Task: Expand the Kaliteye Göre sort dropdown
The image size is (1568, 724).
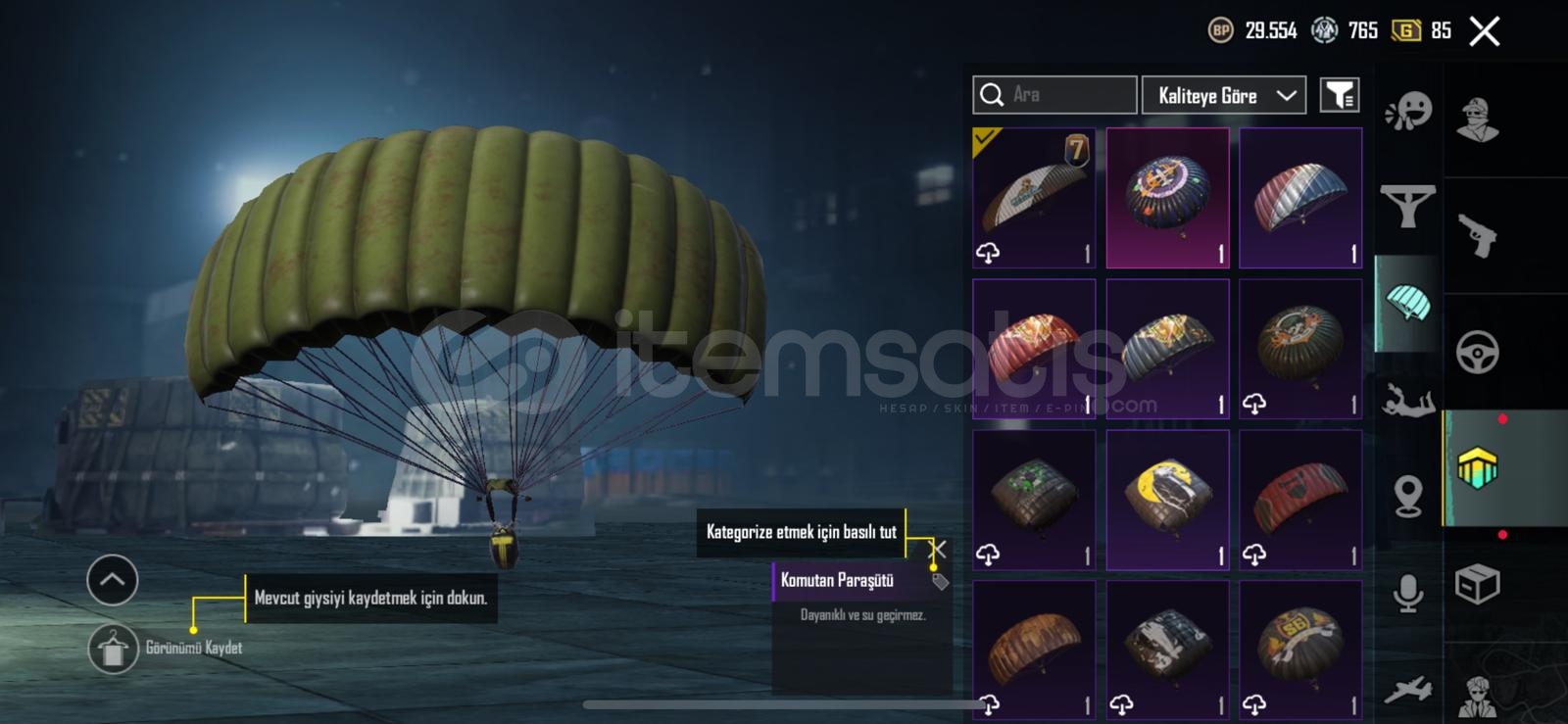Action: point(1224,95)
